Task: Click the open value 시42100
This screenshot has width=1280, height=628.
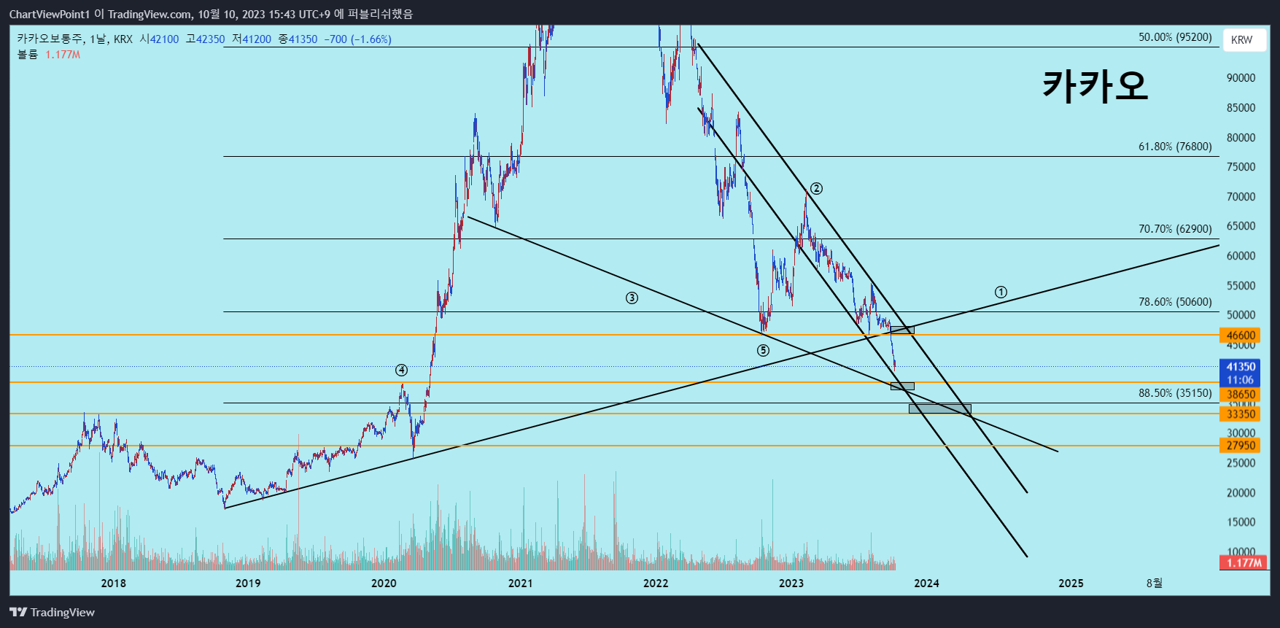Action: click(158, 39)
